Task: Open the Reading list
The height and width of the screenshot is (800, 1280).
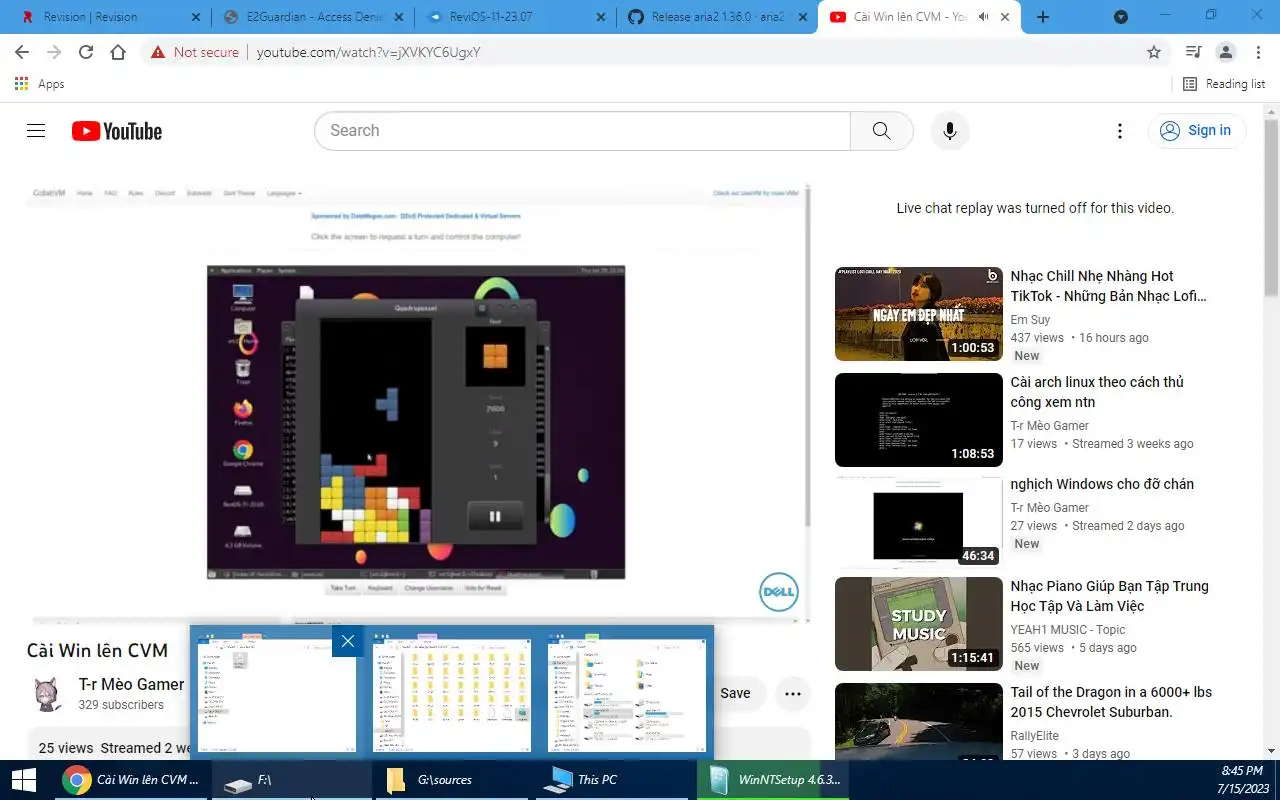Action: tap(1224, 84)
